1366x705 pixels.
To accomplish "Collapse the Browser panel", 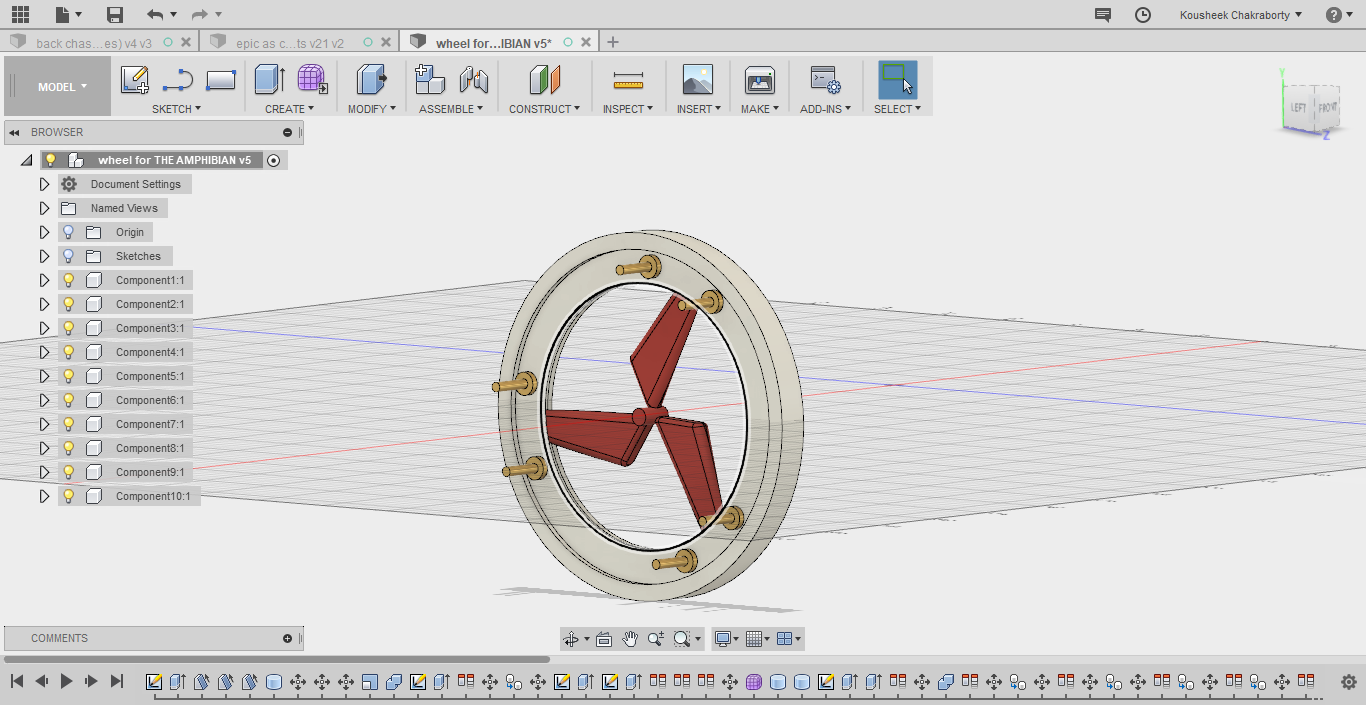I will click(14, 131).
